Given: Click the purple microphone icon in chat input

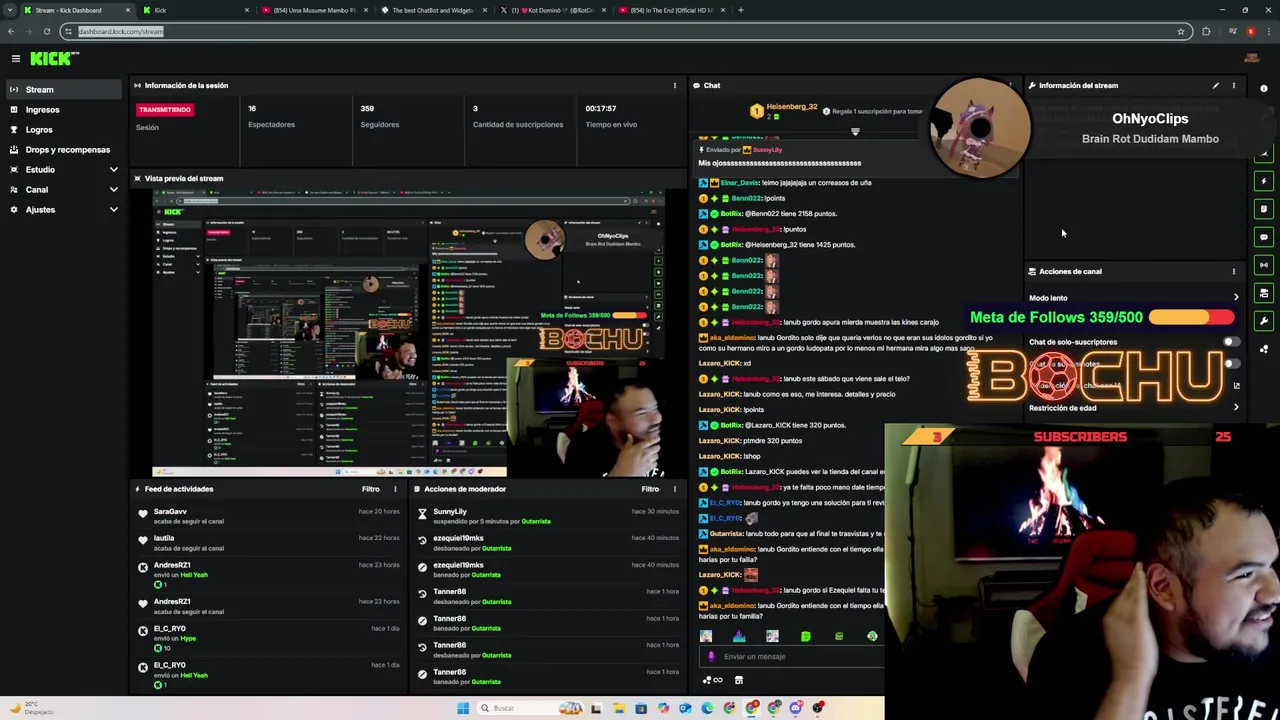Looking at the screenshot, I should [x=711, y=657].
